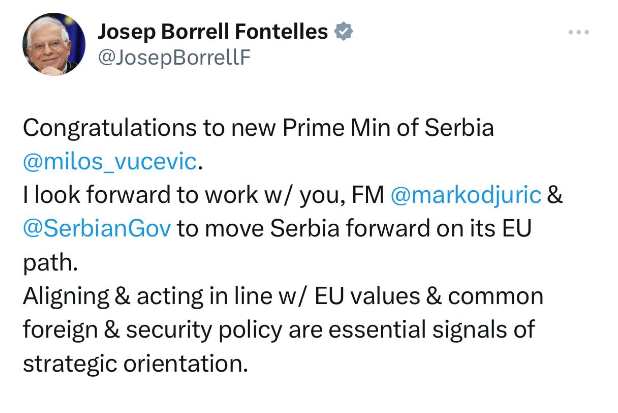Click the phrase "Aligning & acting in line"

pyautogui.click(x=142, y=296)
